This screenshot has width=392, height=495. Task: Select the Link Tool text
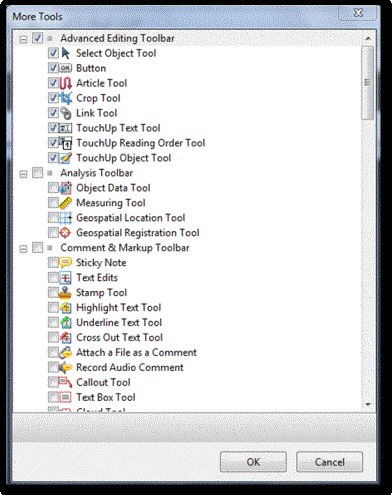(x=97, y=113)
